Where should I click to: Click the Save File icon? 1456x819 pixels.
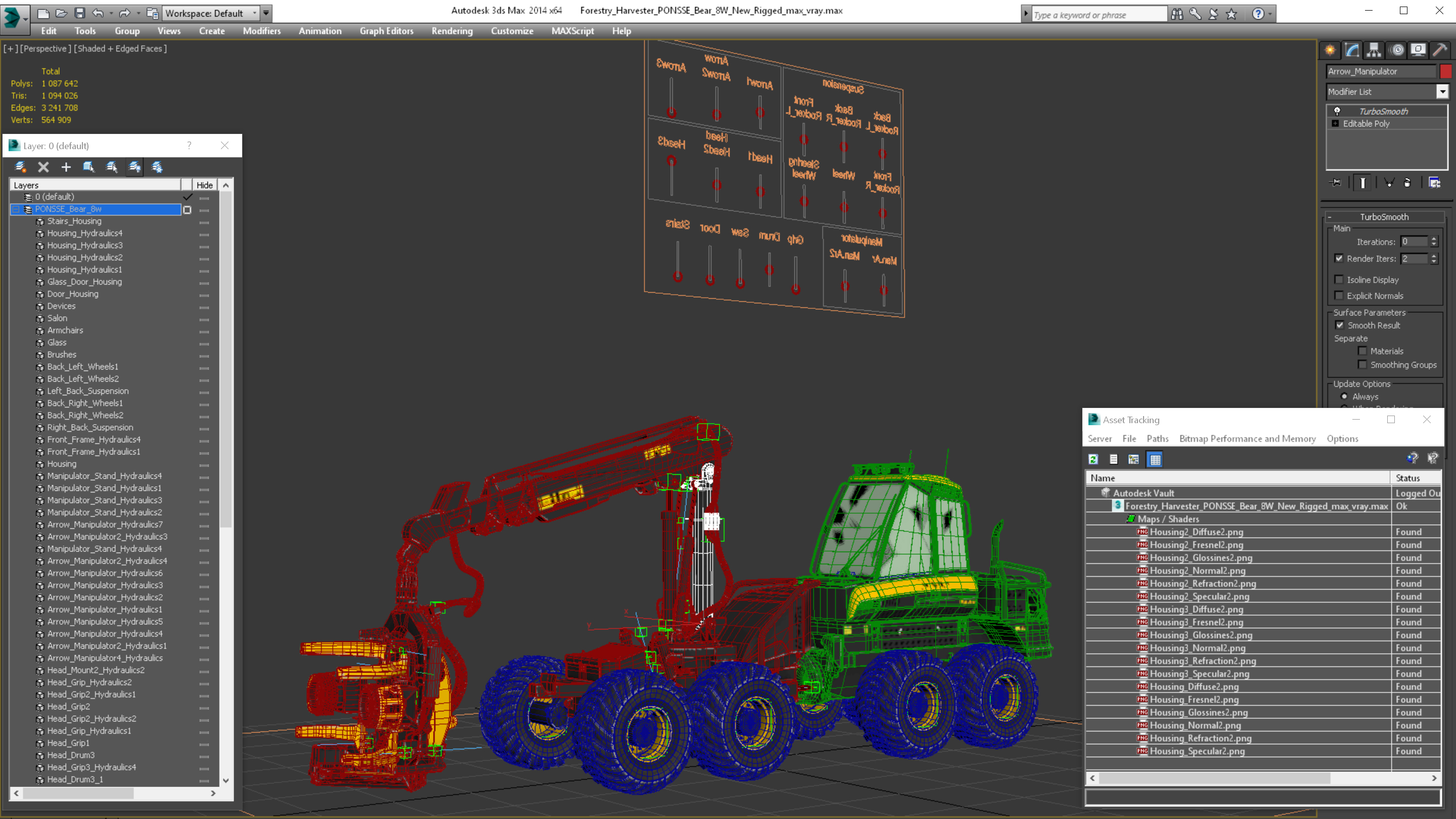(80, 13)
